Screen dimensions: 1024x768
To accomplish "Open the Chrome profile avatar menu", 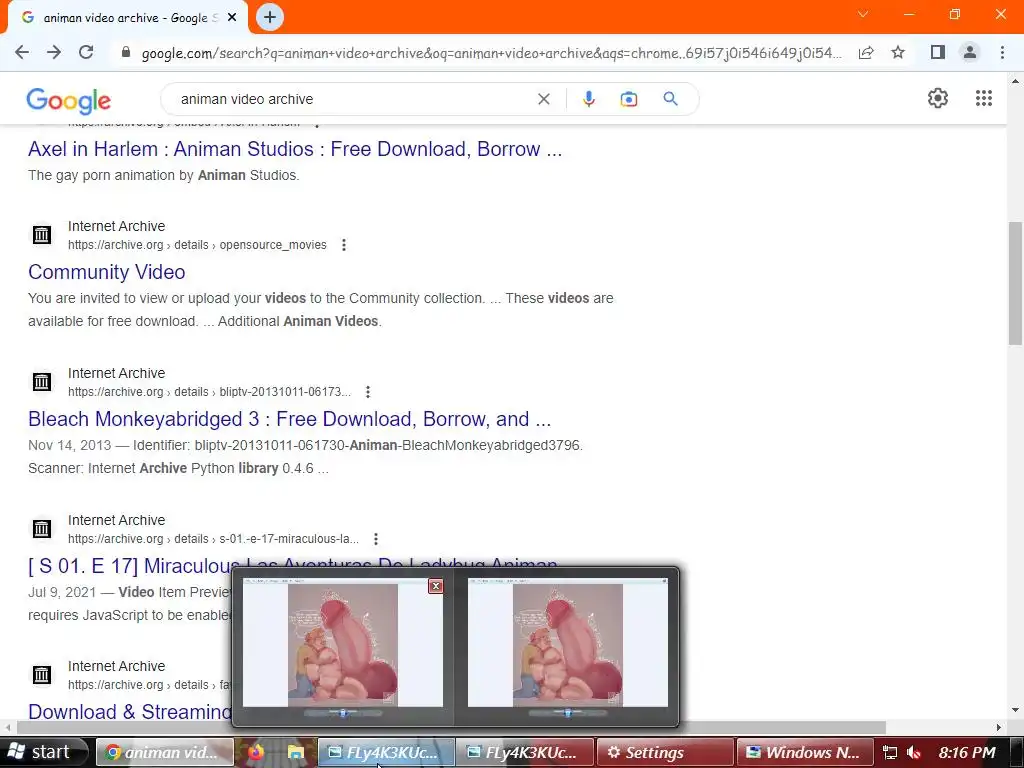I will tap(970, 52).
